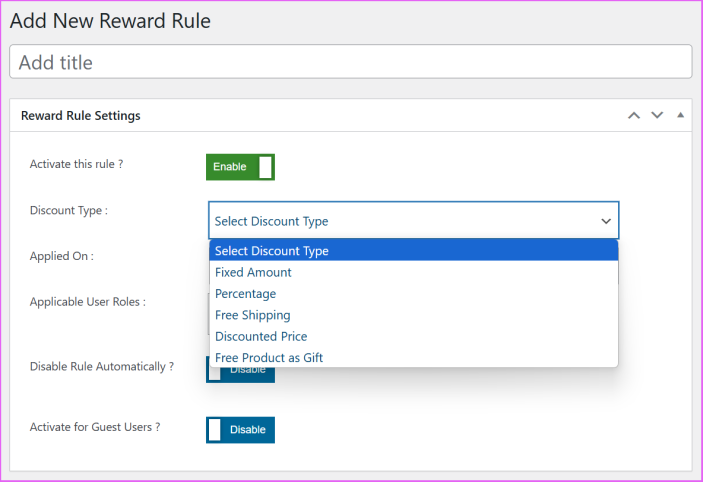703x482 pixels.
Task: Pick the Percentage discount option
Action: pyautogui.click(x=245, y=294)
